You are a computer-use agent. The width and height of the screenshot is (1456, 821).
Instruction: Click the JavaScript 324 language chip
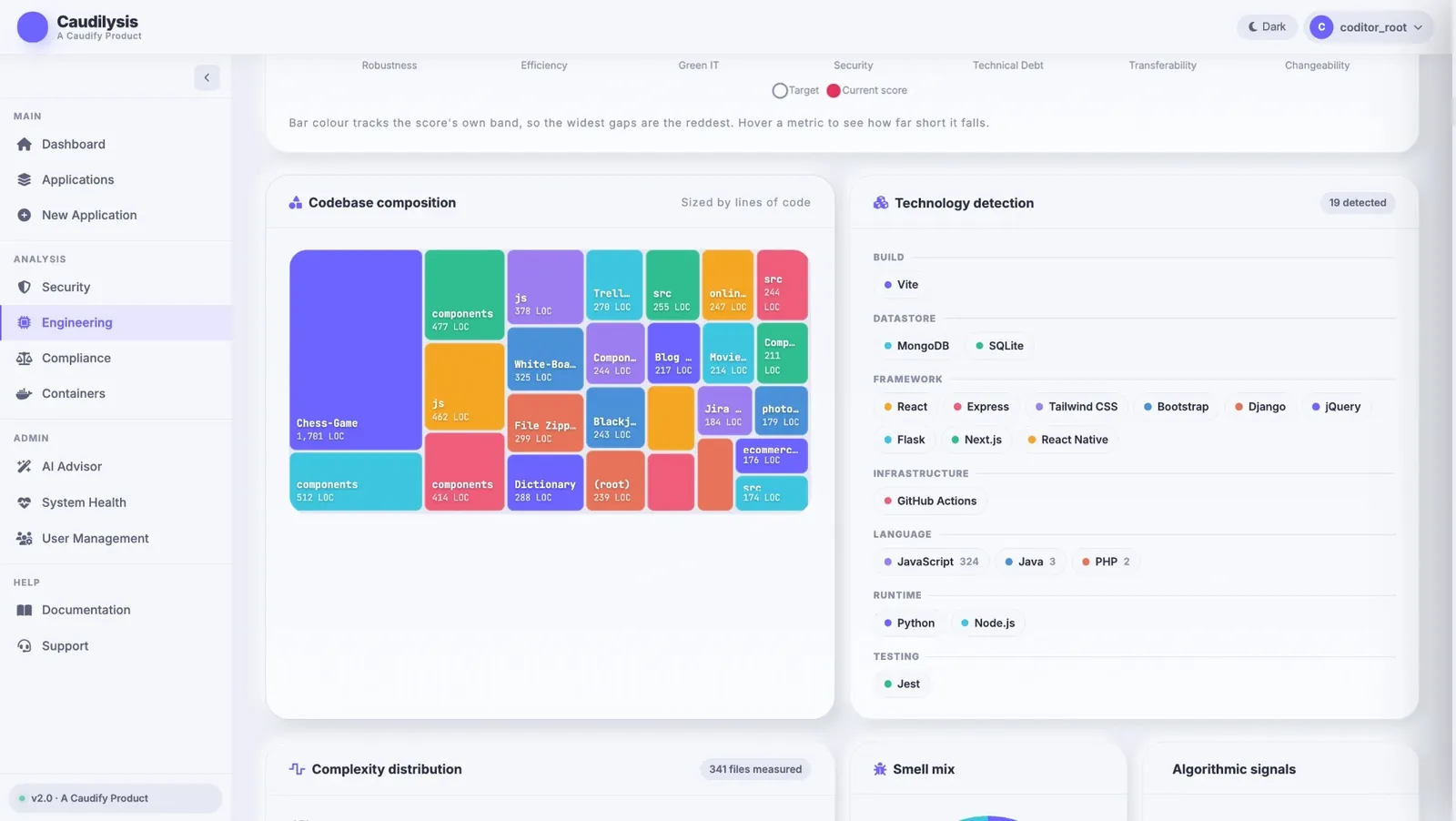click(x=931, y=562)
